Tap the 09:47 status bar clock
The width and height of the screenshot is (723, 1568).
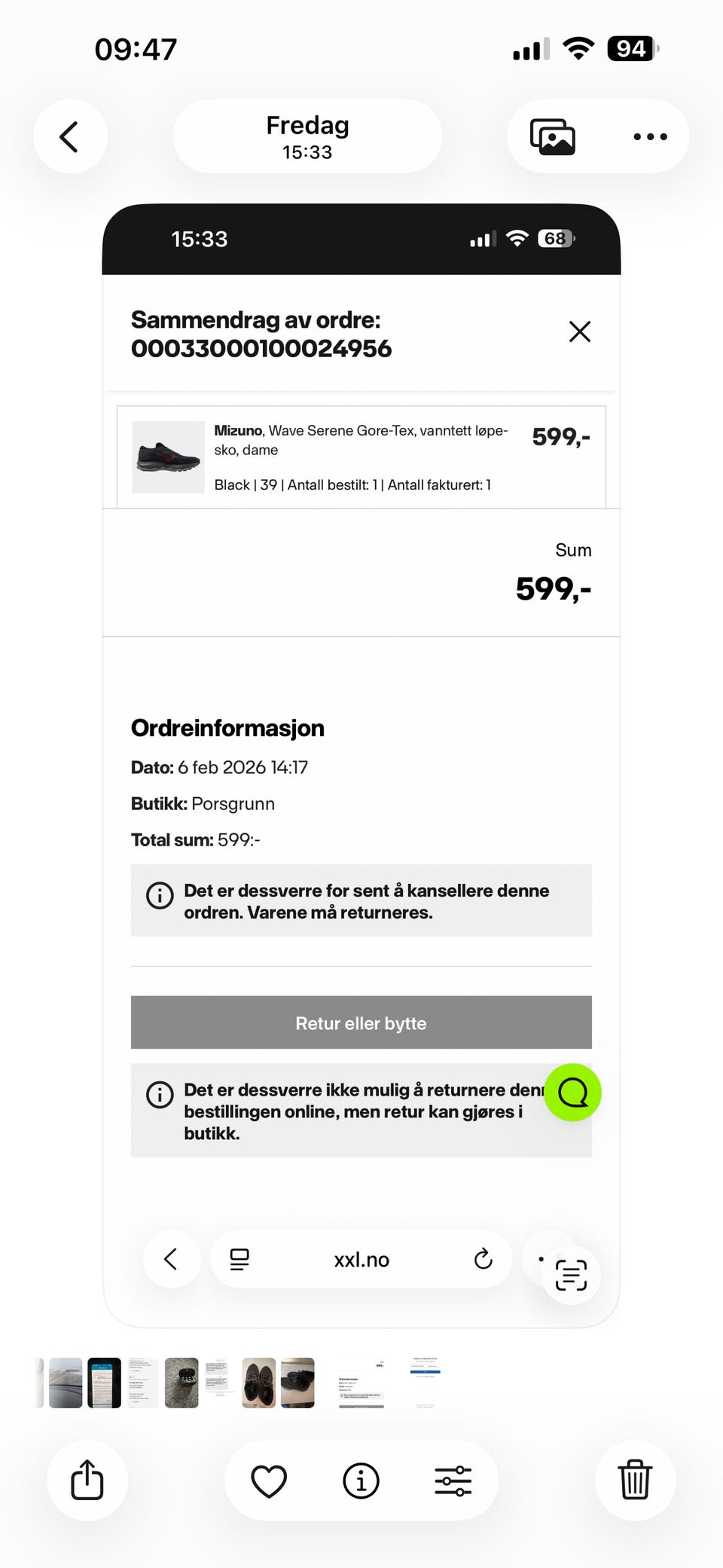click(136, 47)
